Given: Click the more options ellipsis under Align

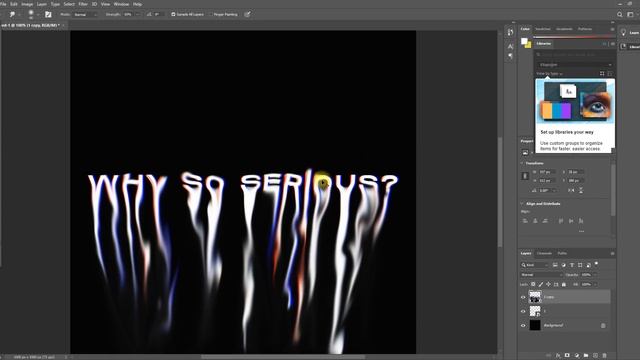Looking at the screenshot, I should coord(581,231).
